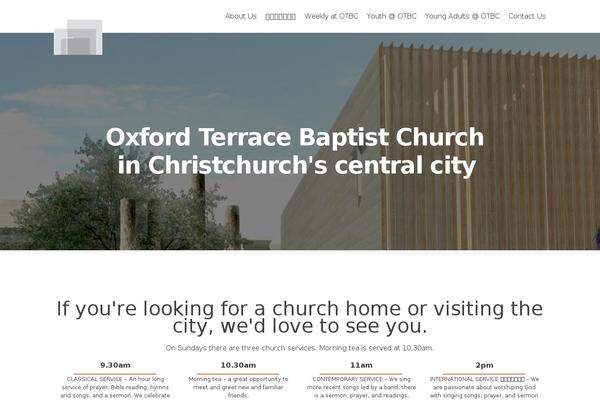Select the 11am service time heading
The image size is (600, 400).
(361, 365)
